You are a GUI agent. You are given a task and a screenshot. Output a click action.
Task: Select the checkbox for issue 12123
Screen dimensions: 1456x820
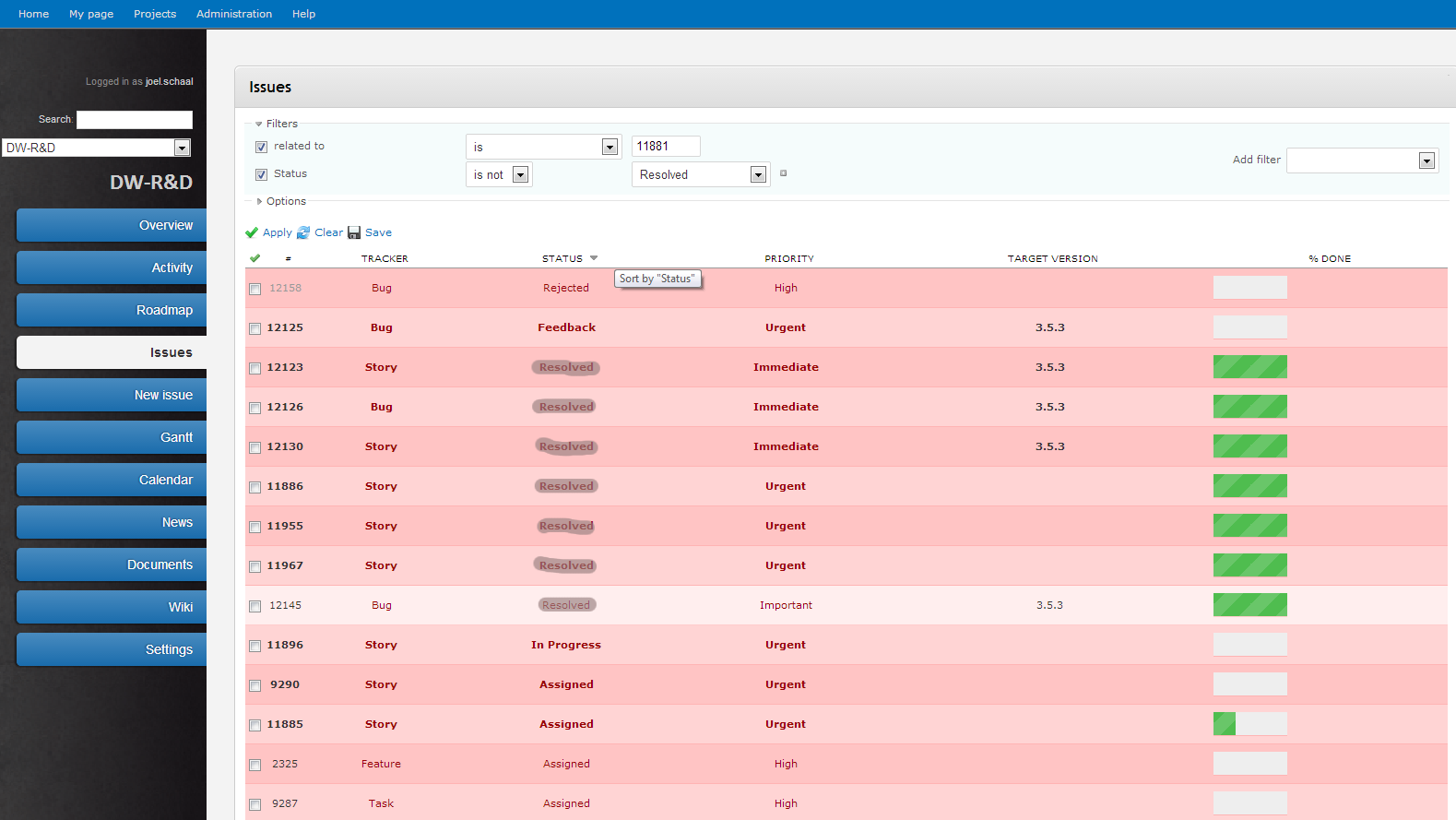pyautogui.click(x=255, y=368)
